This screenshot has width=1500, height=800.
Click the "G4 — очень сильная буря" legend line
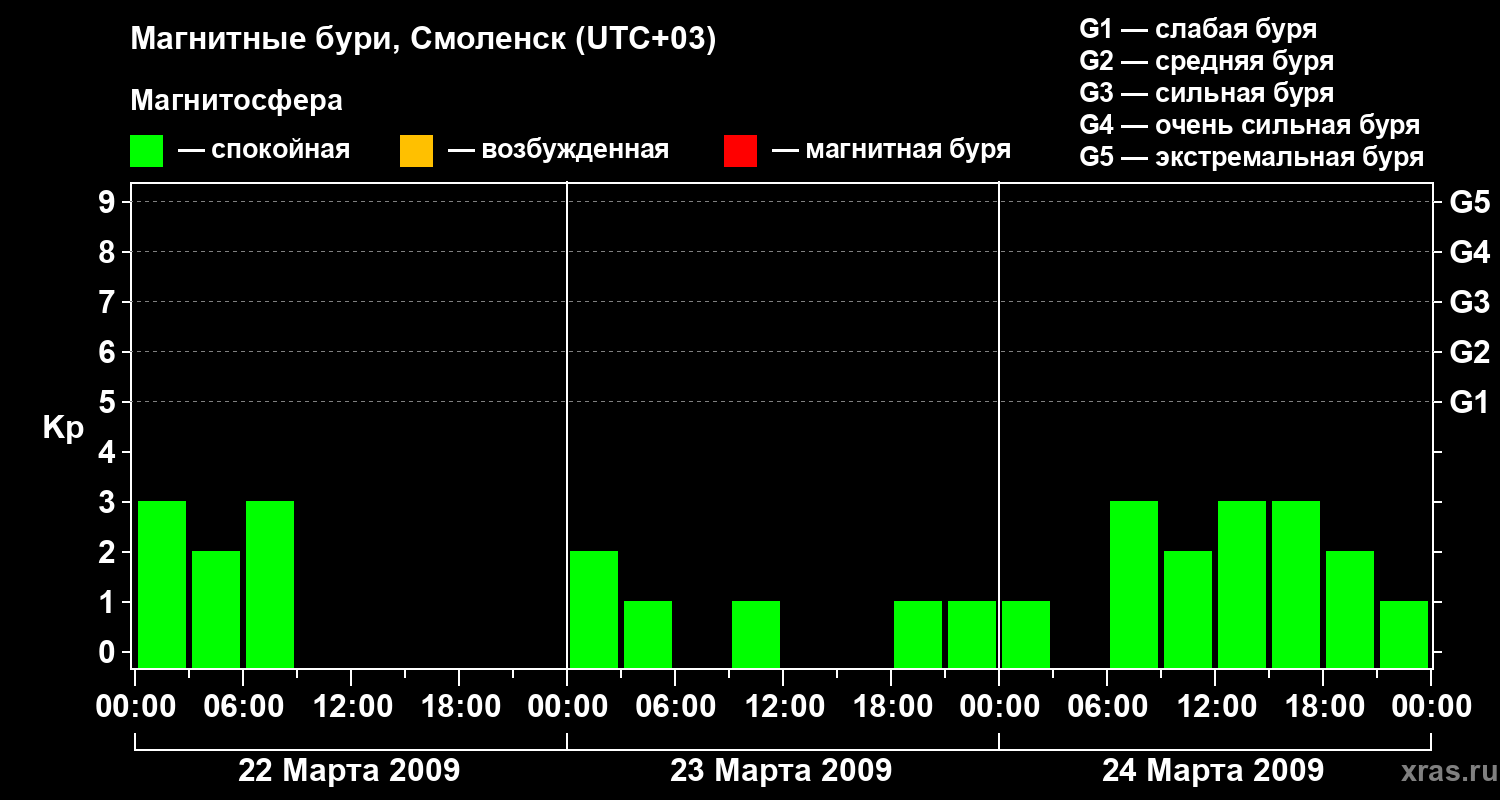(x=1250, y=125)
